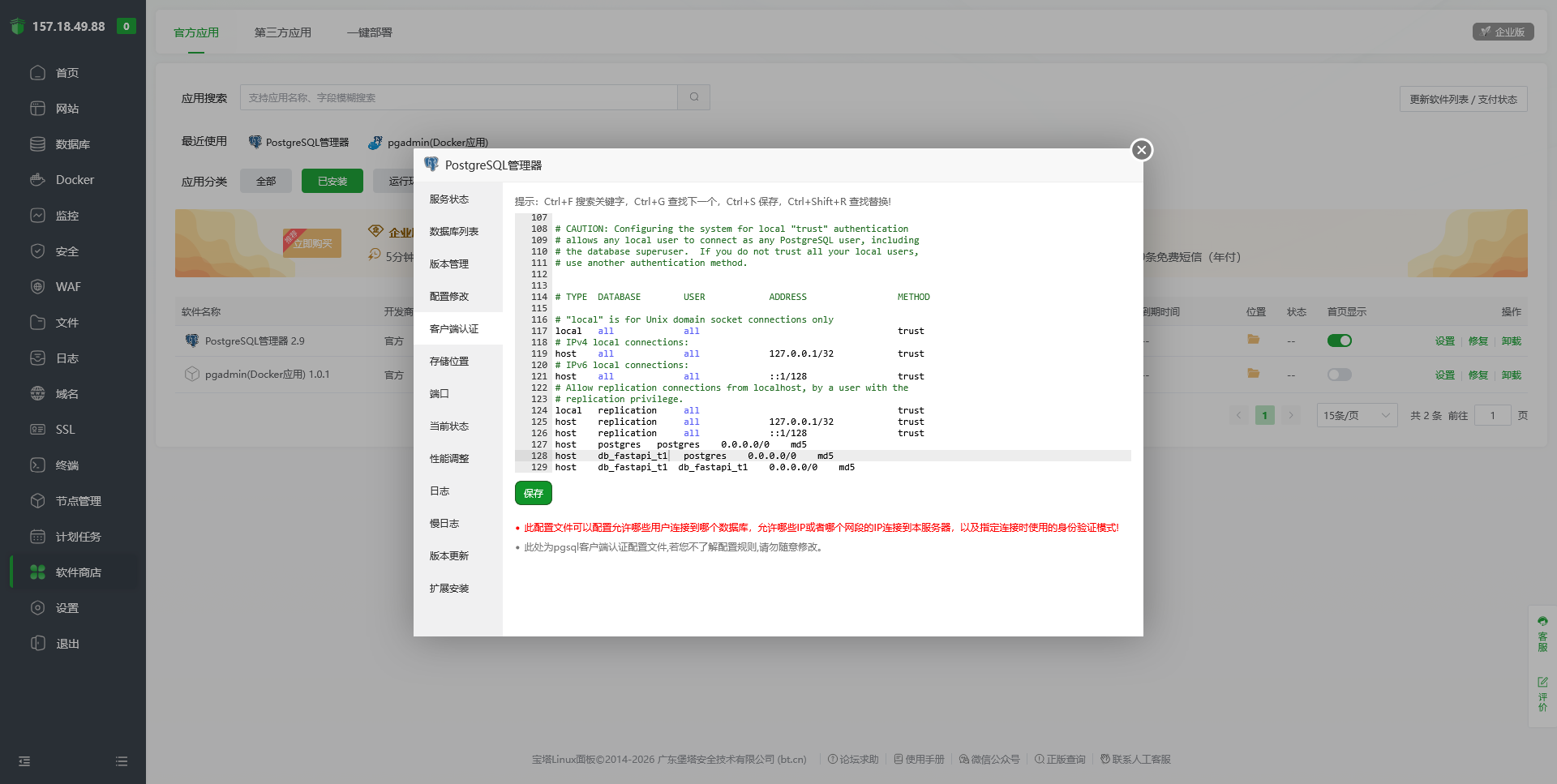The width and height of the screenshot is (1557, 784).
Task: Open the 日志 logs icon in sidebar
Action: coord(37,358)
